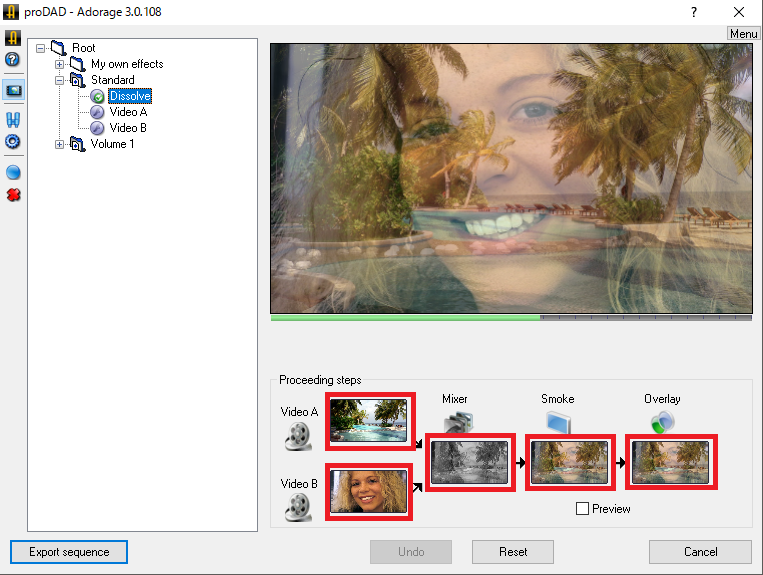Select the Dissolve effect in tree
763x575 pixels.
(130, 96)
